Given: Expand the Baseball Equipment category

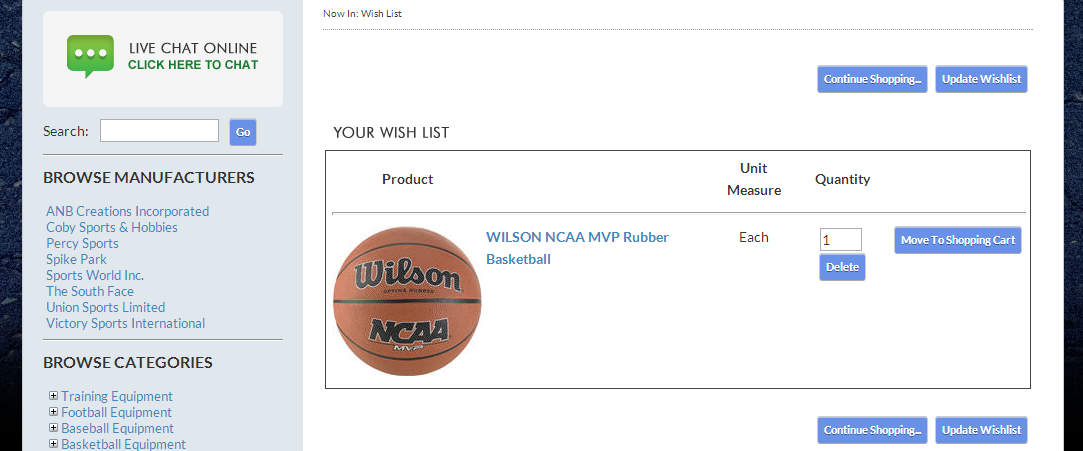Looking at the screenshot, I should 53,428.
